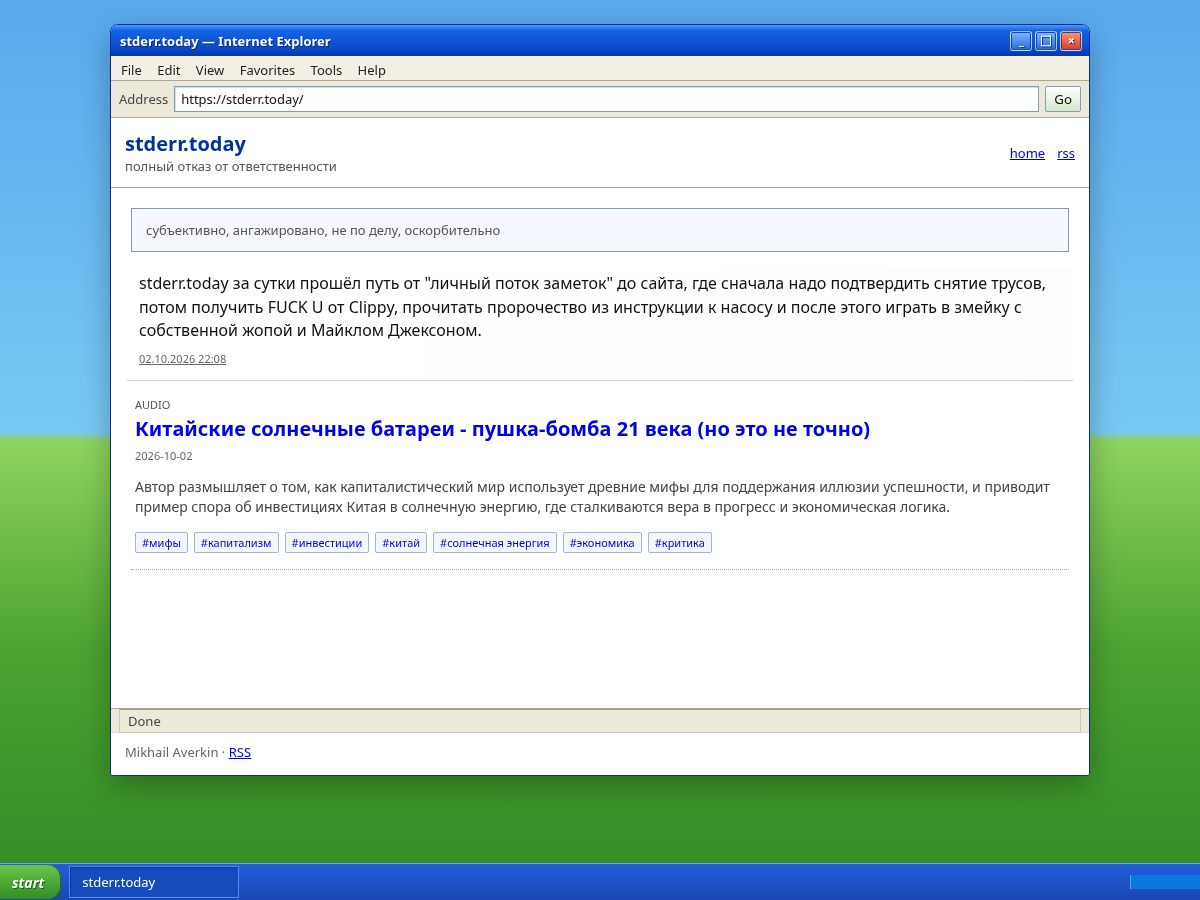Click the Address label
1200x900 pixels.
click(x=143, y=99)
